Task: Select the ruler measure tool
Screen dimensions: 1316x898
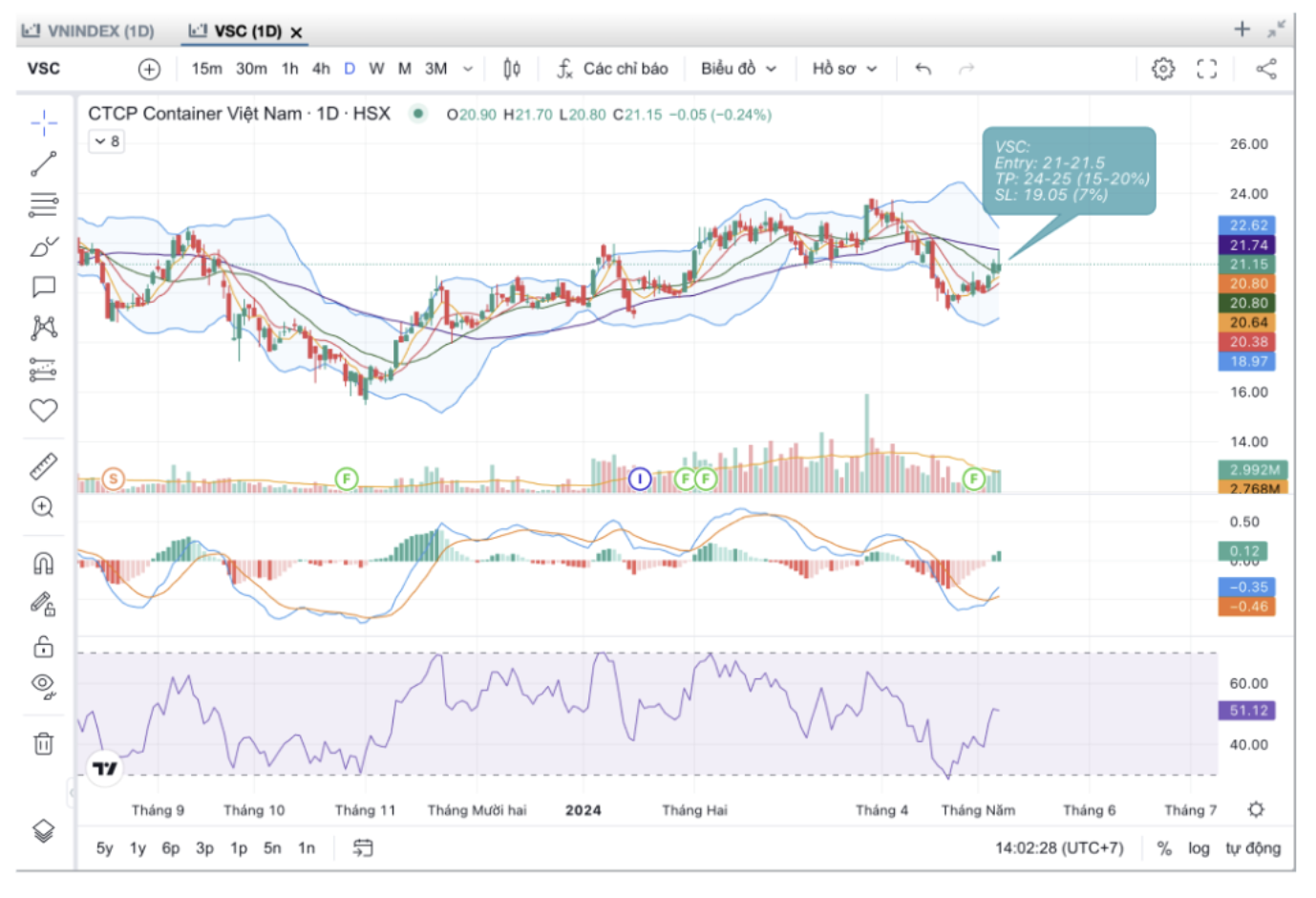Action: (43, 465)
